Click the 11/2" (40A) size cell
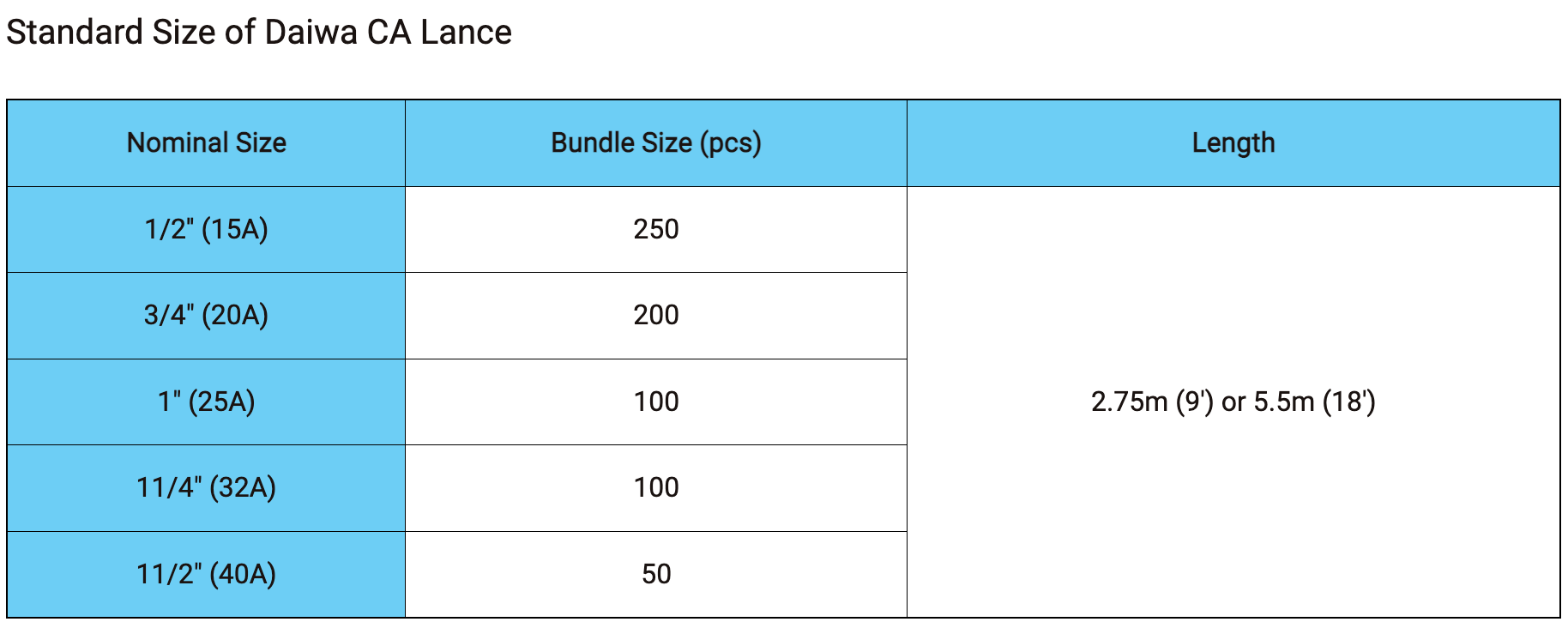 pyautogui.click(x=207, y=574)
